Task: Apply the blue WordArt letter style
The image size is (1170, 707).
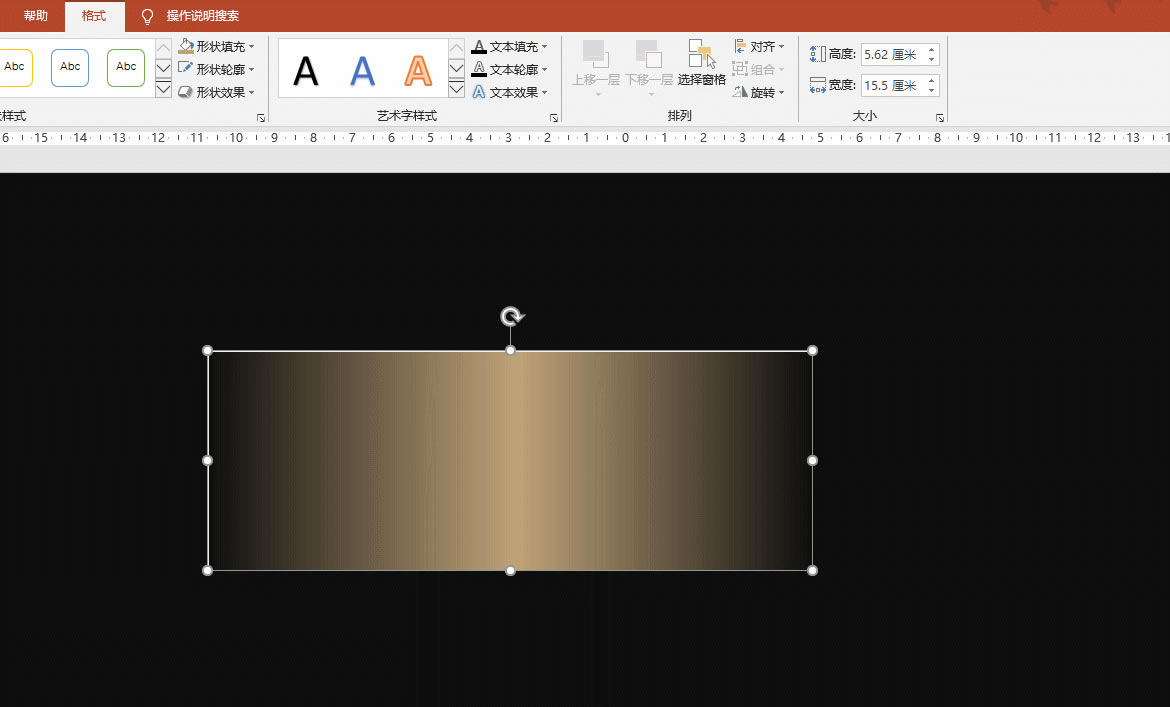Action: pos(362,68)
